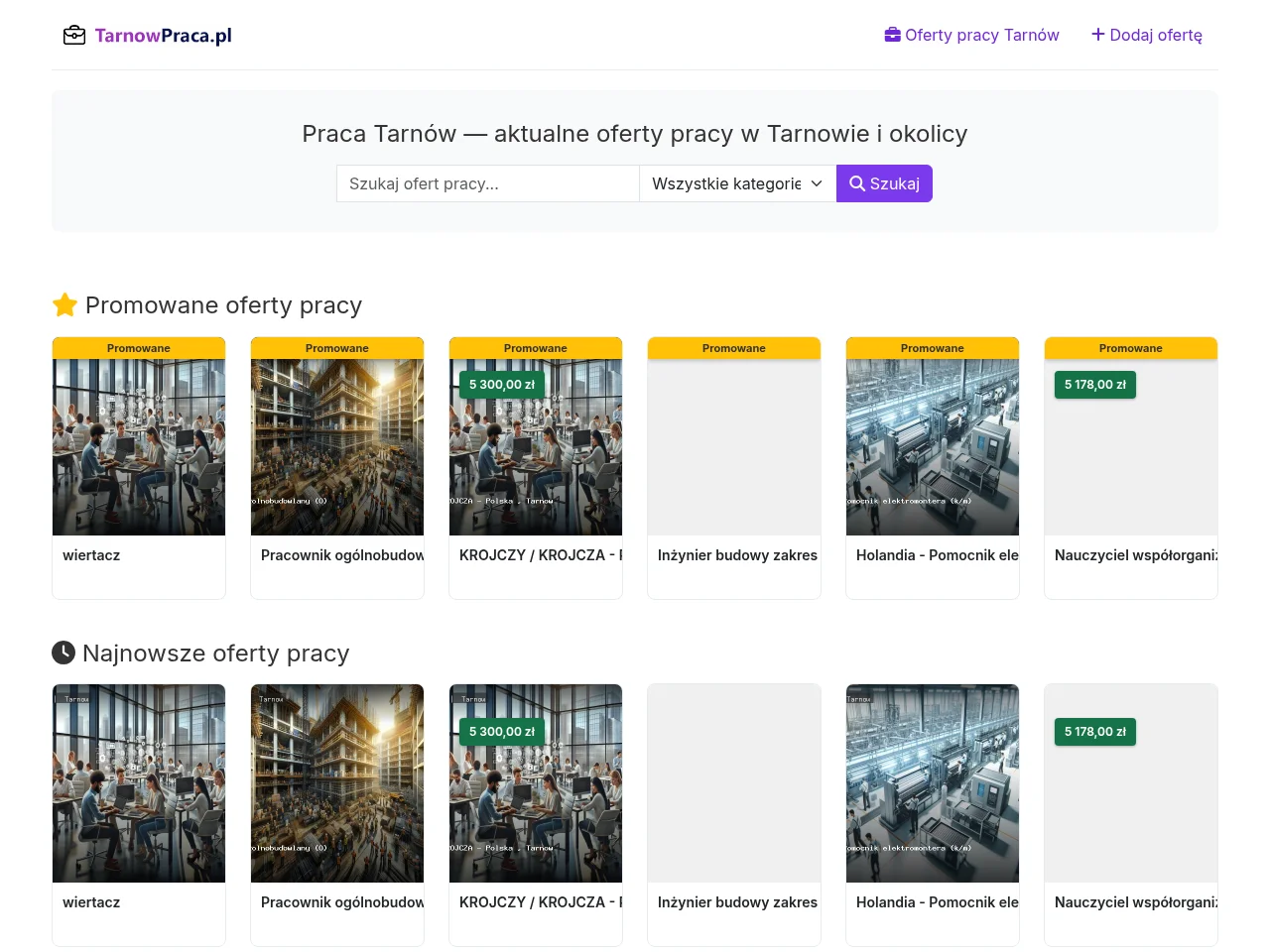Click newest Holandia - Pomocnik title

click(938, 902)
